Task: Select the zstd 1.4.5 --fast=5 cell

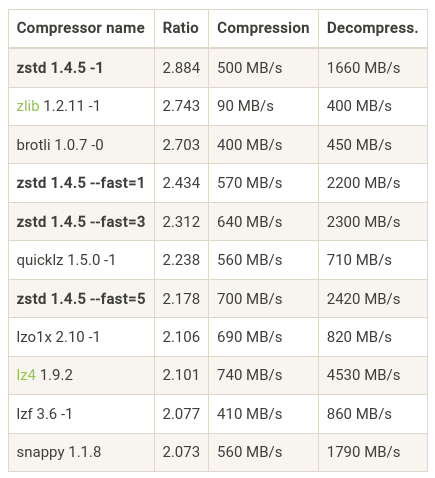Action: coord(81,299)
